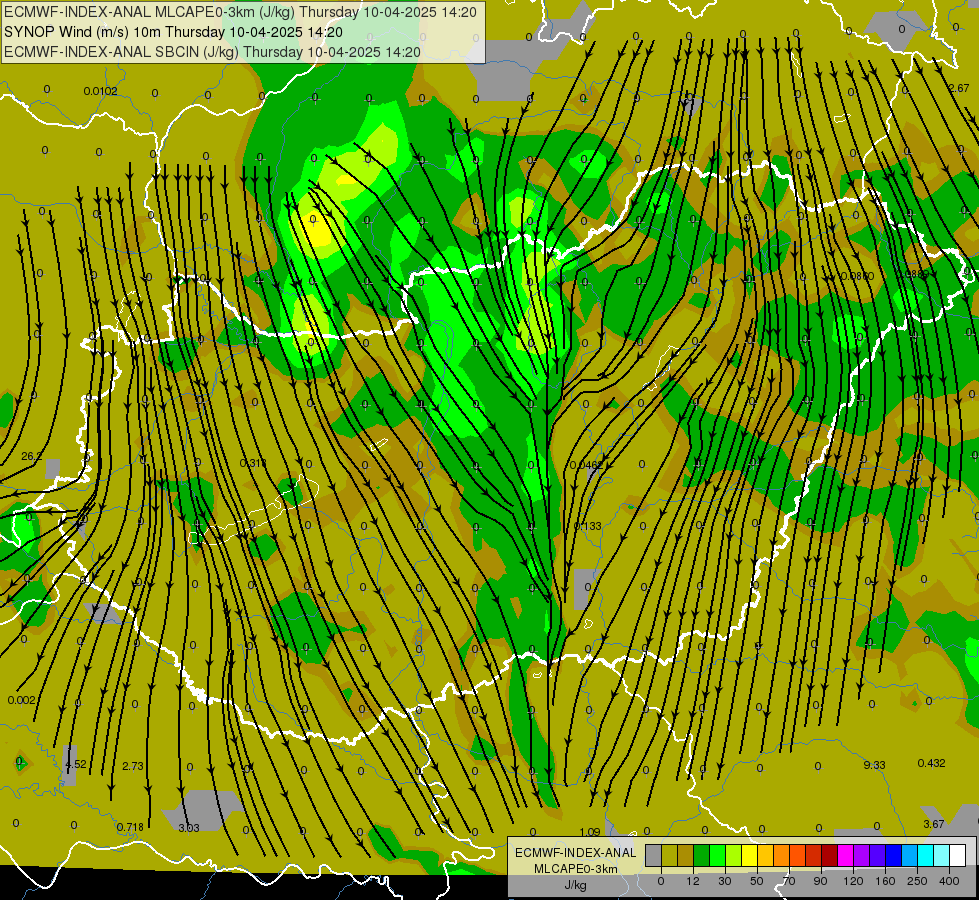The height and width of the screenshot is (900, 979).
Task: Click the map value 2.73
Action: click(133, 766)
